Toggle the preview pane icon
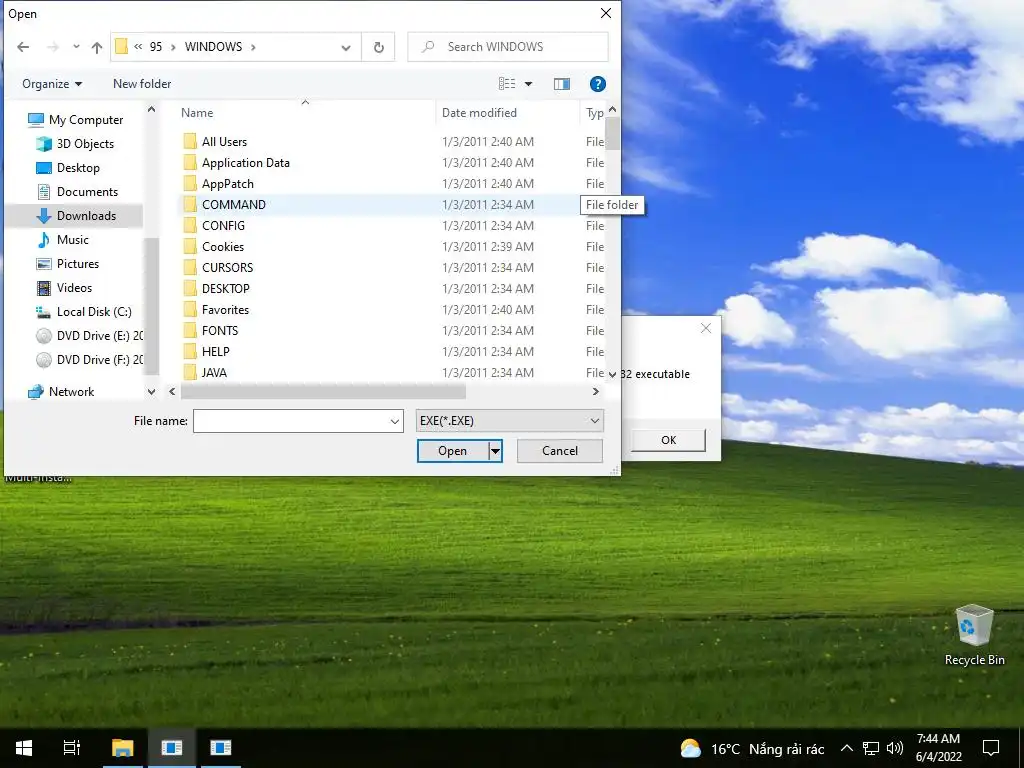This screenshot has width=1024, height=768. pos(562,84)
